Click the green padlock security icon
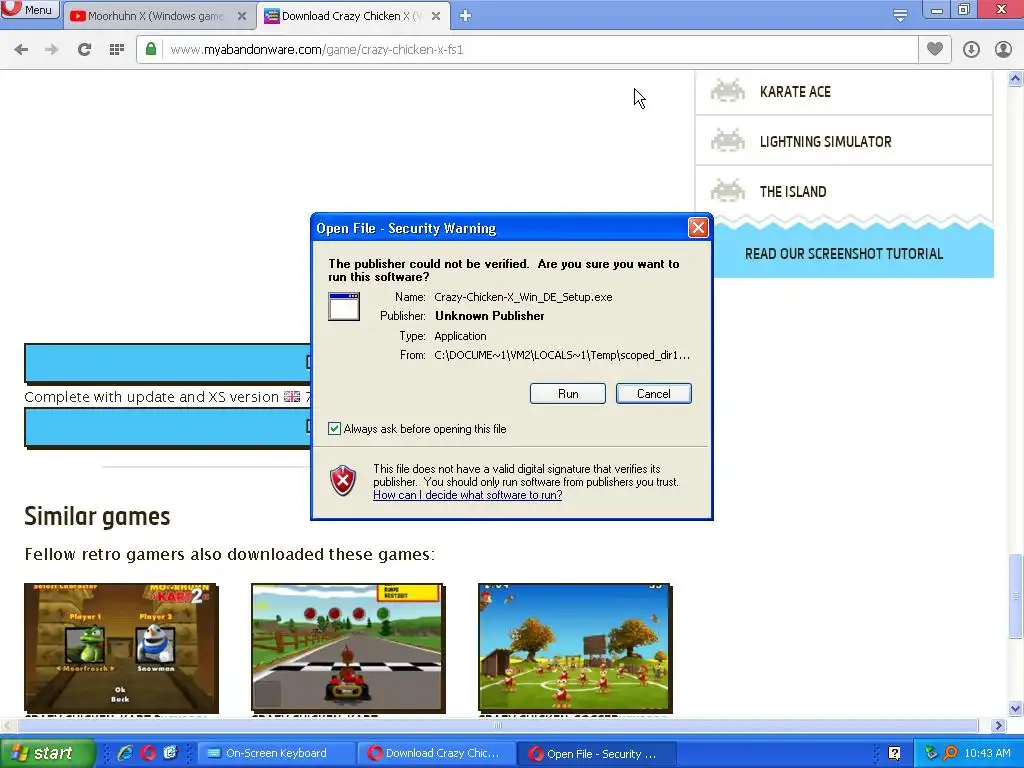Viewport: 1024px width, 768px height. tap(151, 49)
